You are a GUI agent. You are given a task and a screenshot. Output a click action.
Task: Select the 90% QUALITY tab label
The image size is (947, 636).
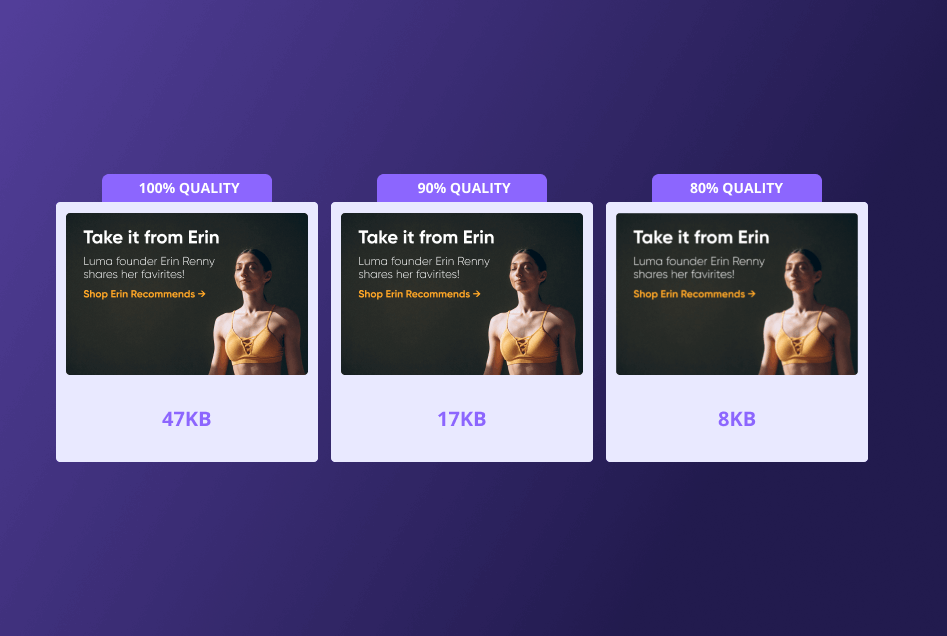462,188
